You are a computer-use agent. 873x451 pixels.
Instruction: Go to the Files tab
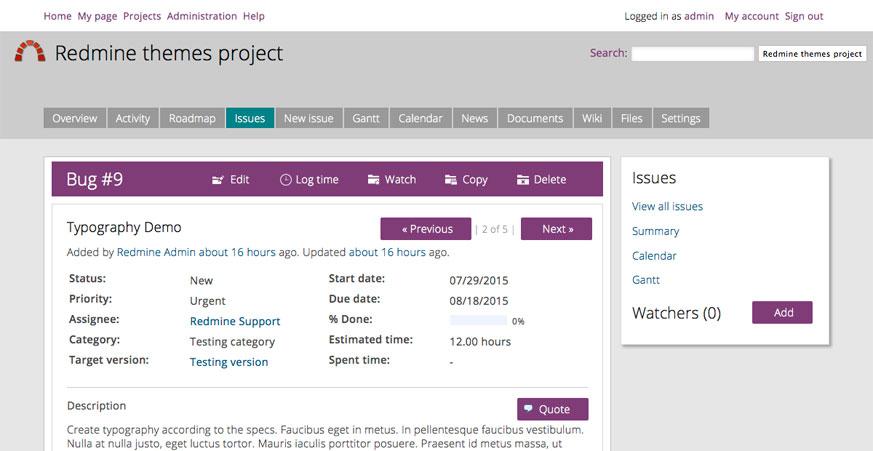pyautogui.click(x=631, y=118)
